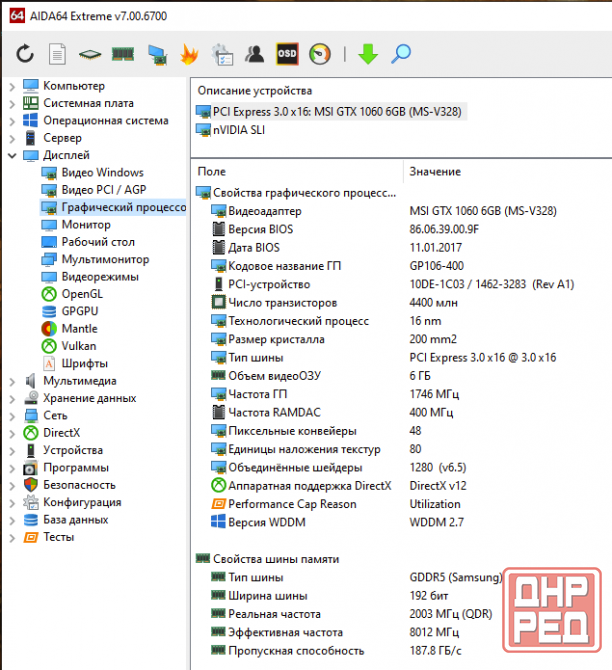Open the Report document icon
This screenshot has height=670, width=612.
click(57, 54)
